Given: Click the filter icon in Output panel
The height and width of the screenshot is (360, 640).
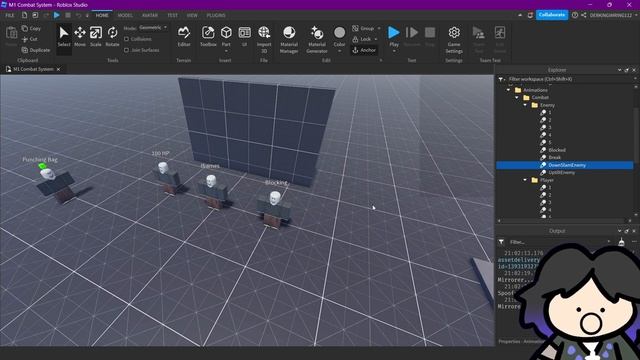Looking at the screenshot, I should coord(501,242).
